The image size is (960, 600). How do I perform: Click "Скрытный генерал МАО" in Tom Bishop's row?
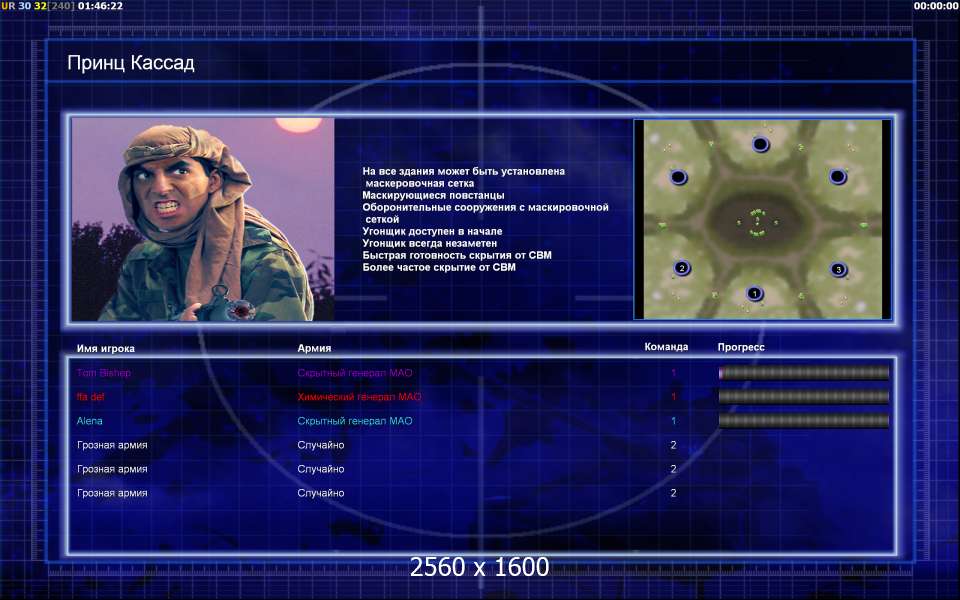click(354, 373)
